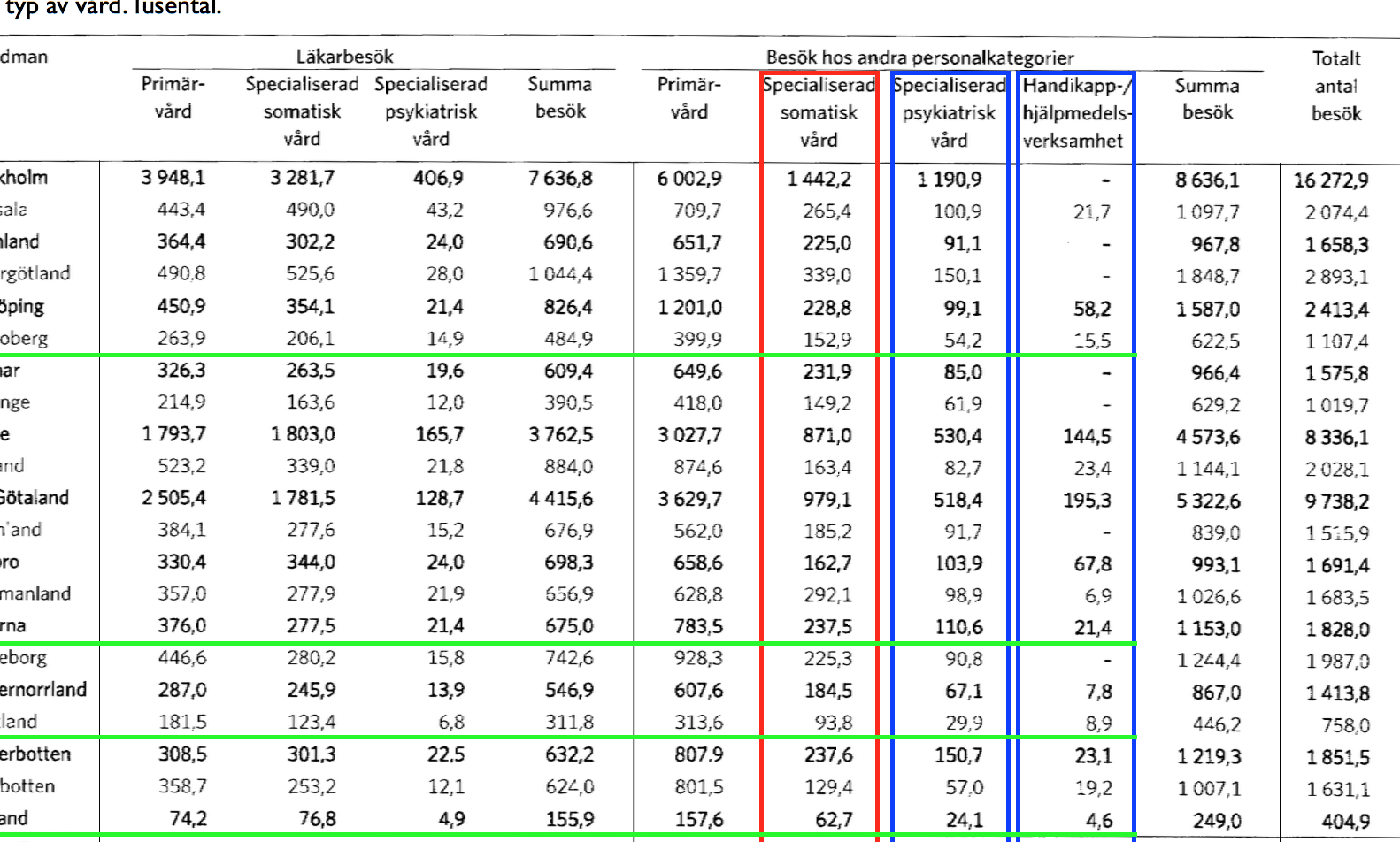1400x842 pixels.
Task: Select the cell '364,4'
Action: point(181,241)
